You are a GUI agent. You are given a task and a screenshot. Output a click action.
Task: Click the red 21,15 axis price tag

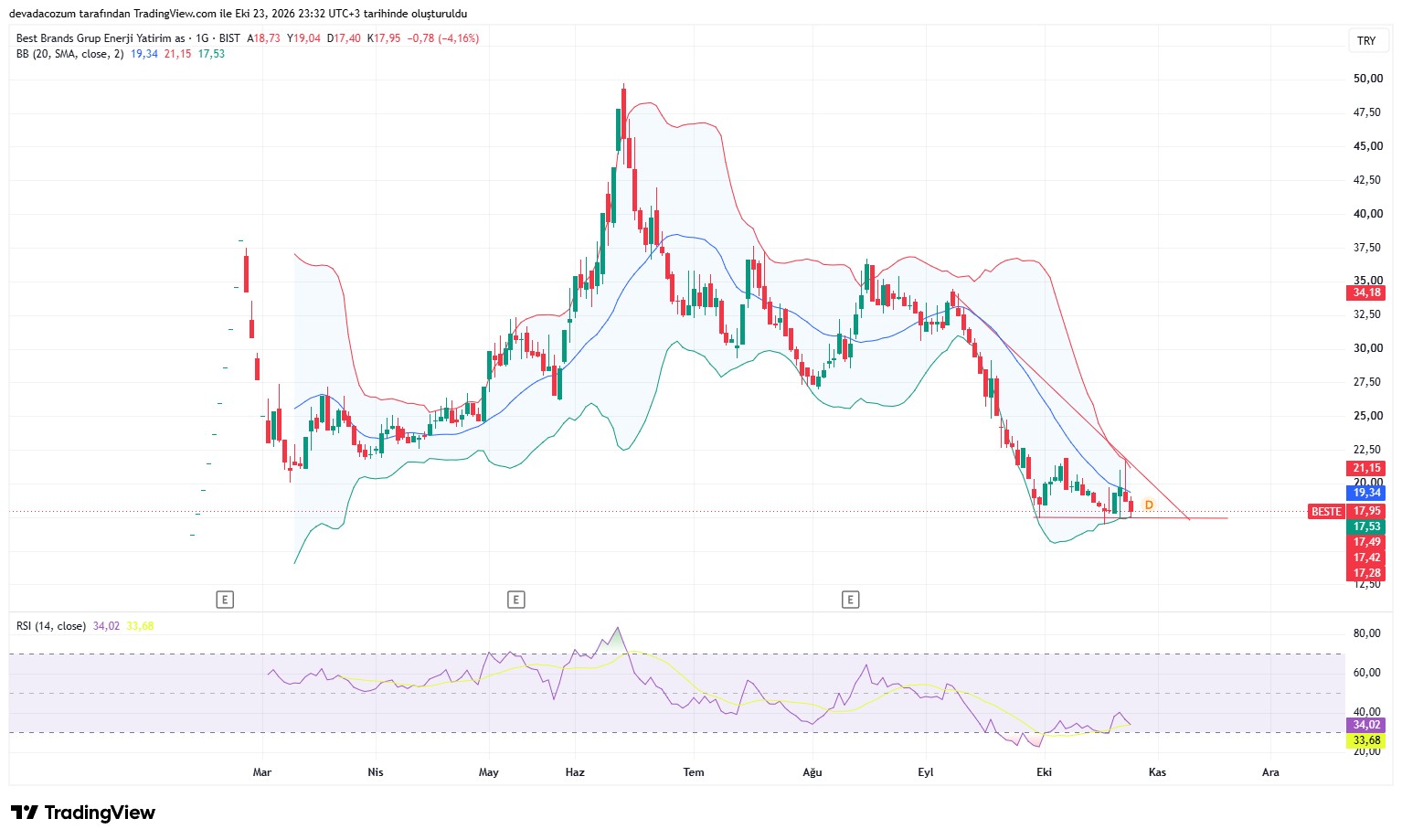point(1366,468)
